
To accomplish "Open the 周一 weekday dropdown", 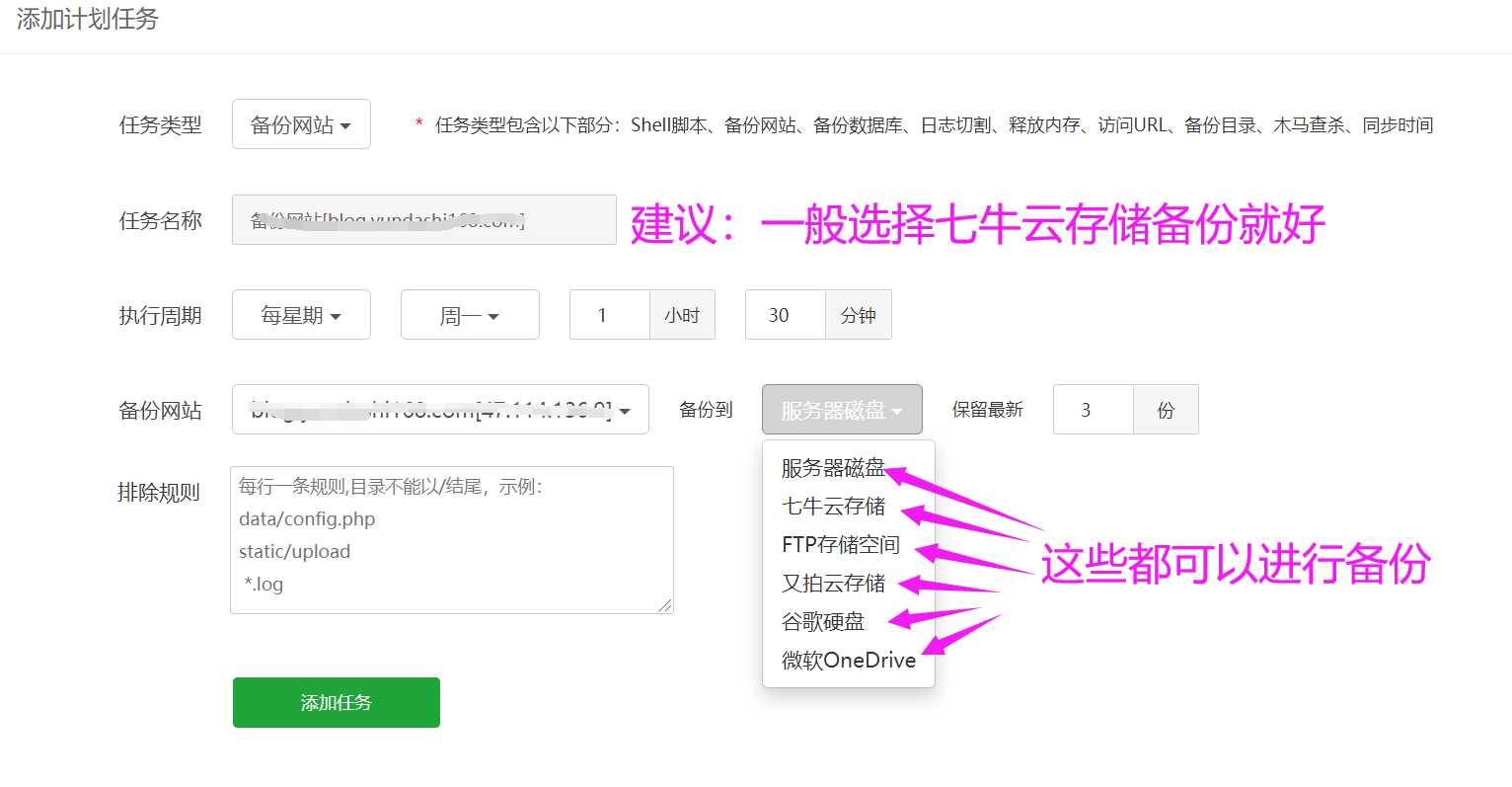I will 470,315.
